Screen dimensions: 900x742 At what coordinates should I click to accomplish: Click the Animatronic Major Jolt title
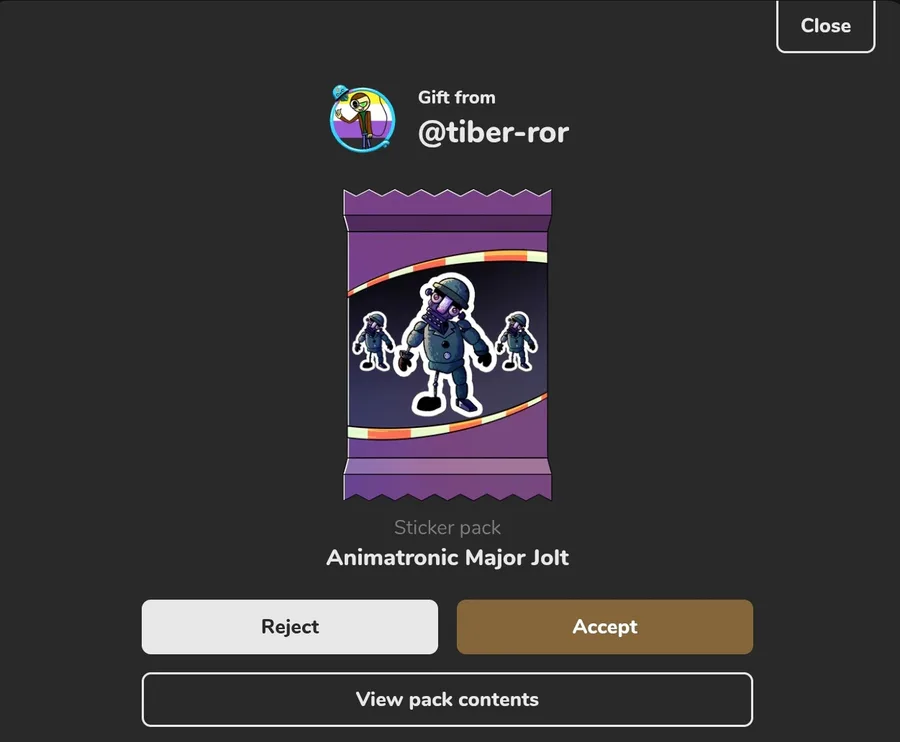coord(447,557)
